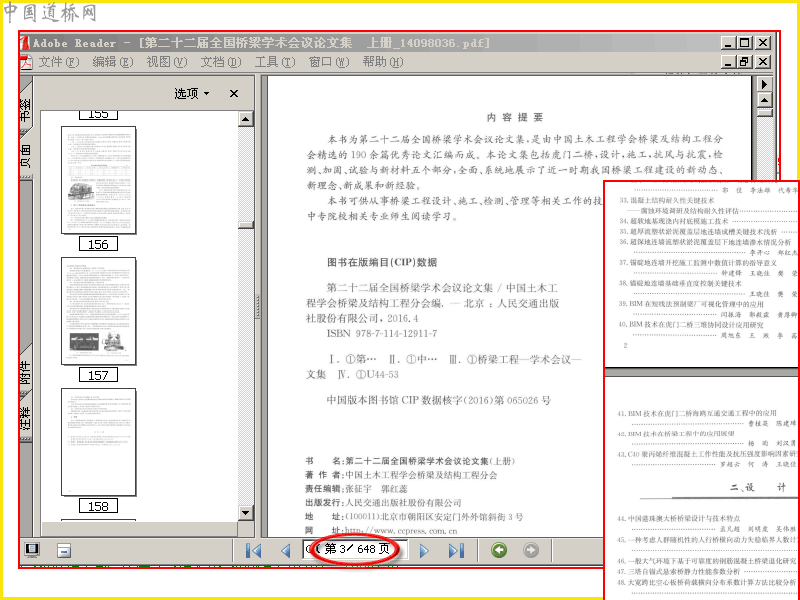Minimize the Adobe Reader window
Viewport: 800px width, 600px height.
pyautogui.click(x=728, y=43)
